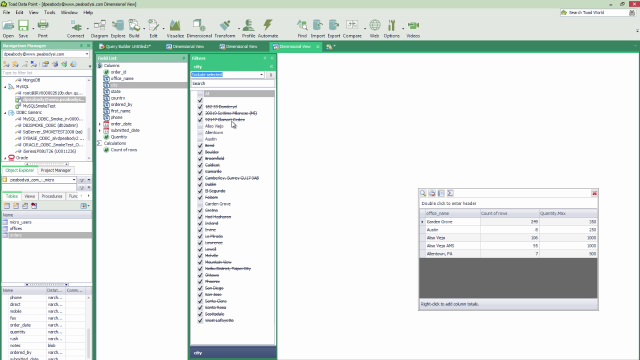Open the Include selected filter mode dropdown
This screenshot has height=360, width=640.
(x=261, y=75)
